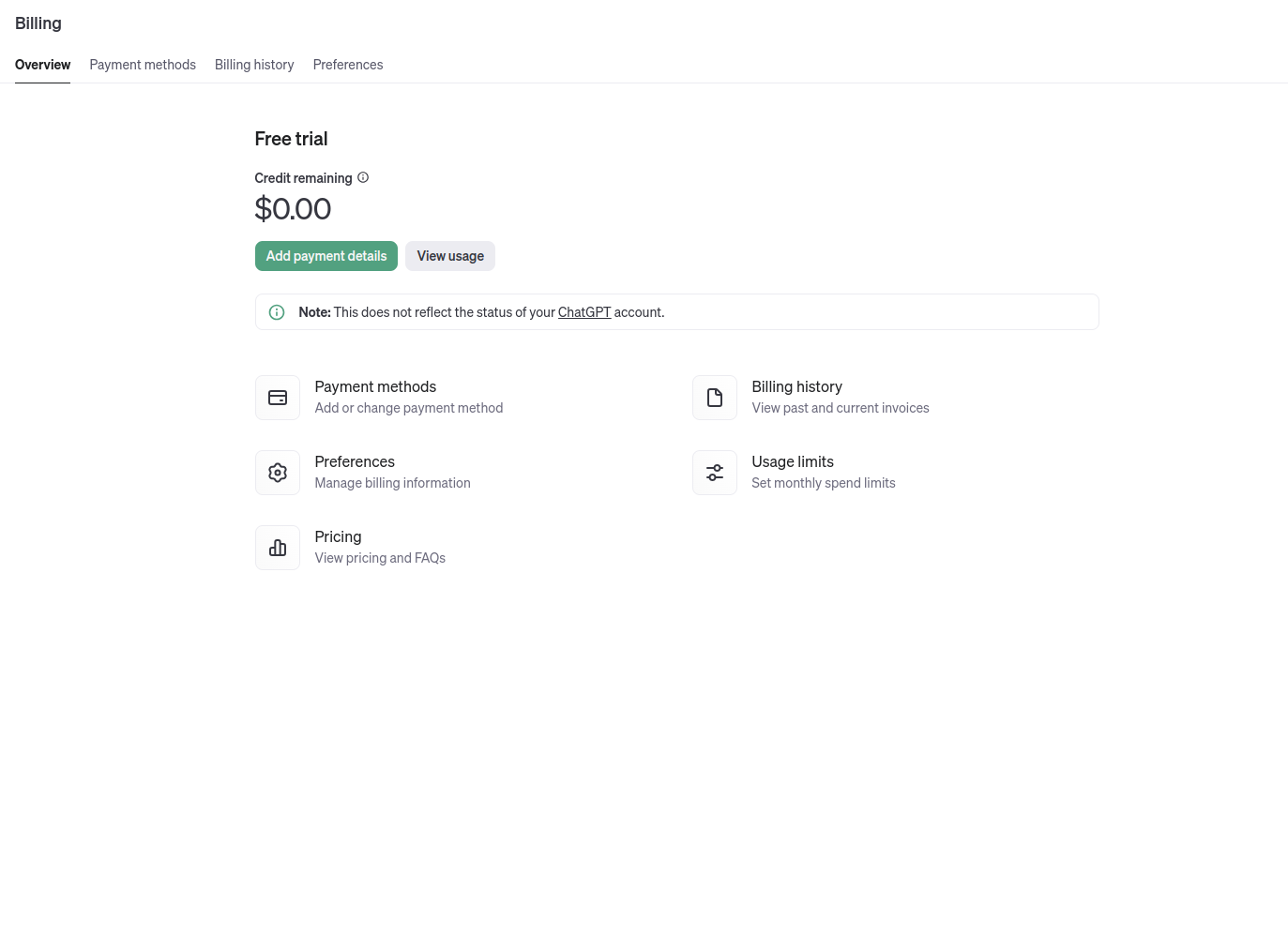Image resolution: width=1288 pixels, height=950 pixels.
Task: Open the Billing history tab
Action: click(254, 65)
